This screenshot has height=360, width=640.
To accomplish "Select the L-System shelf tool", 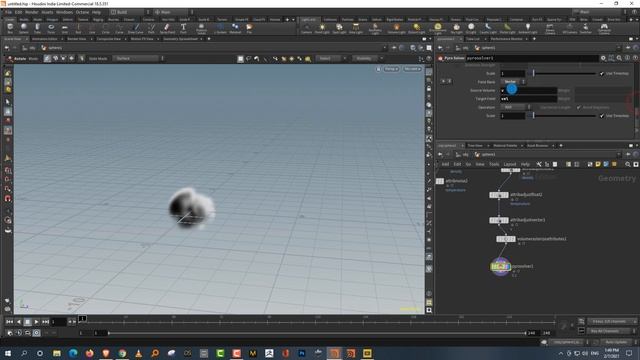I will [220, 28].
